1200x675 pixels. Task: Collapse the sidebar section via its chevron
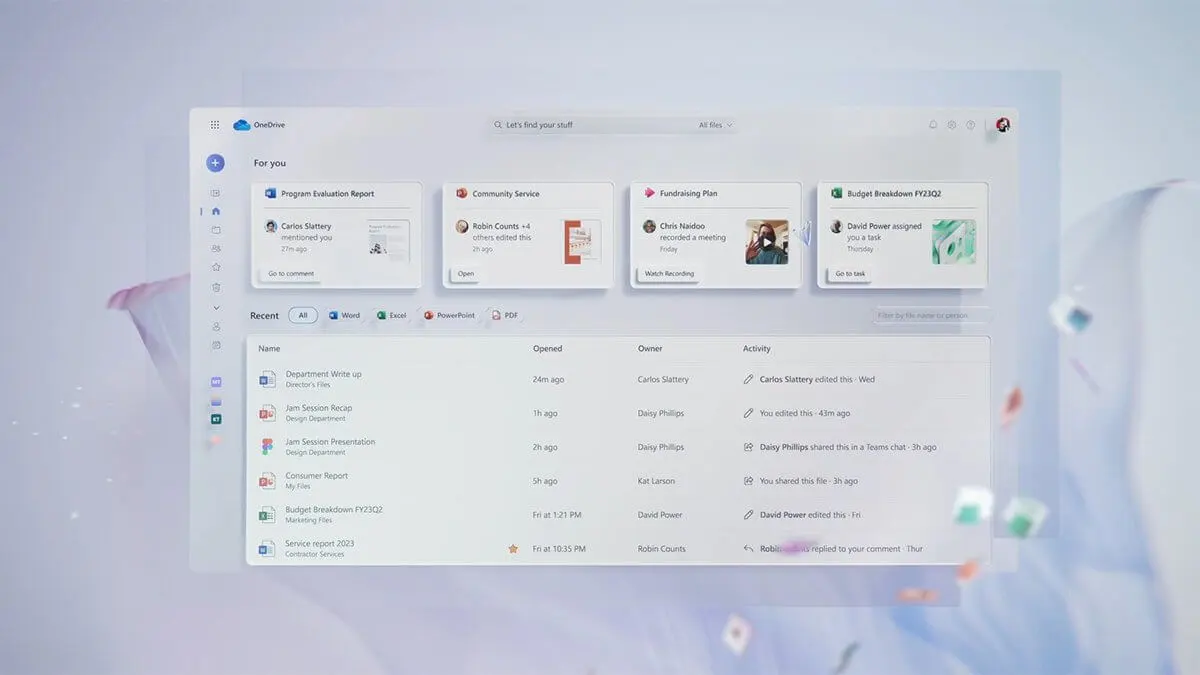click(214, 308)
